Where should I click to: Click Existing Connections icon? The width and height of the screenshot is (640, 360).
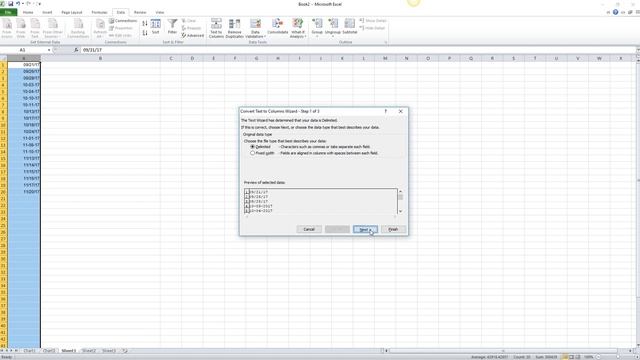pyautogui.click(x=78, y=28)
